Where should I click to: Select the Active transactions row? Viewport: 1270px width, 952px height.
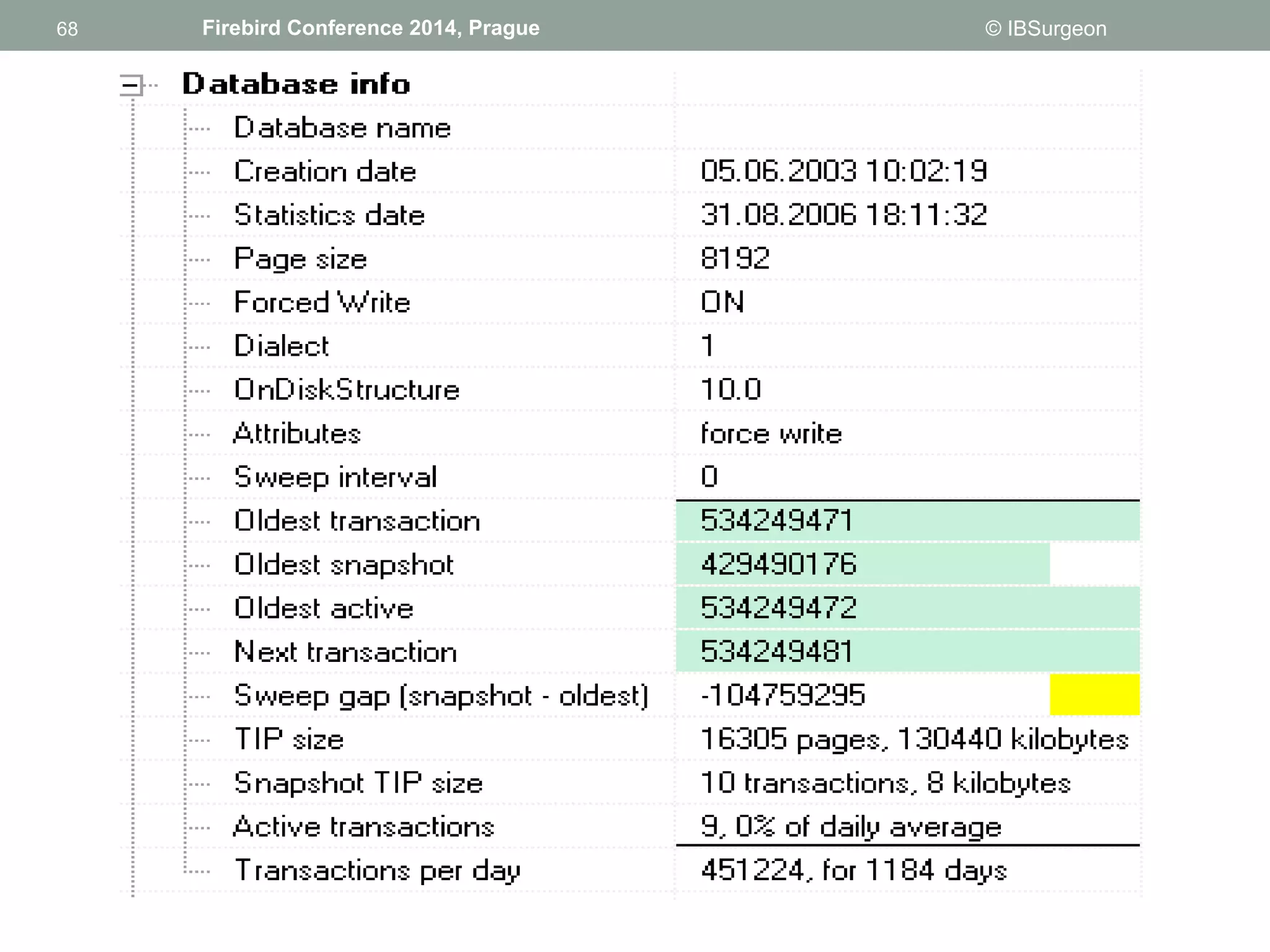363,827
